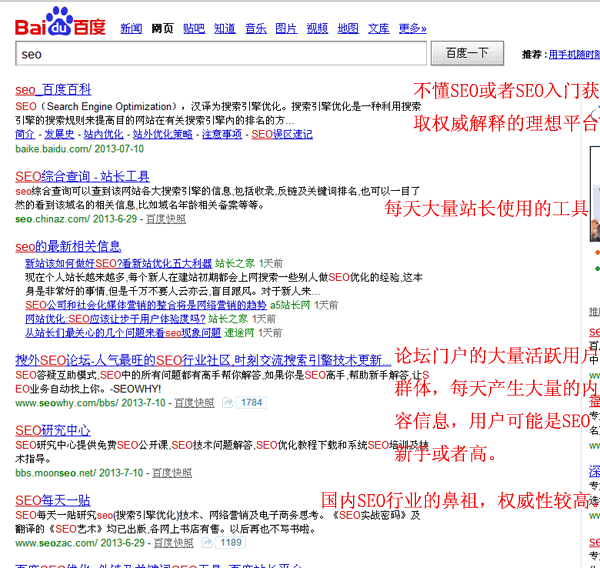
Task: Click the 1784 share count button
Action: pyautogui.click(x=251, y=403)
